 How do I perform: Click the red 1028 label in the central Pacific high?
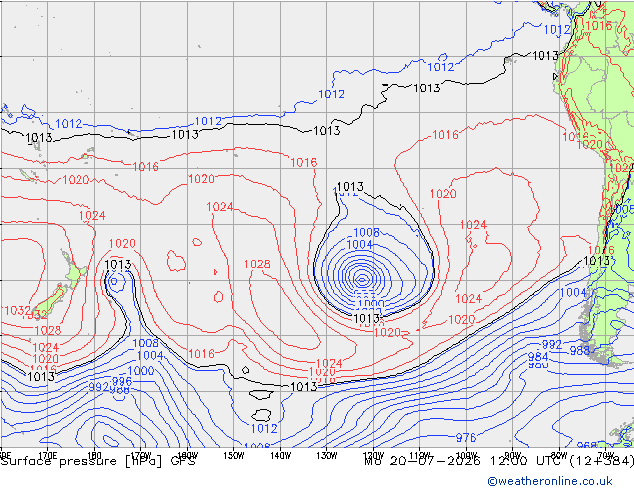[257, 264]
